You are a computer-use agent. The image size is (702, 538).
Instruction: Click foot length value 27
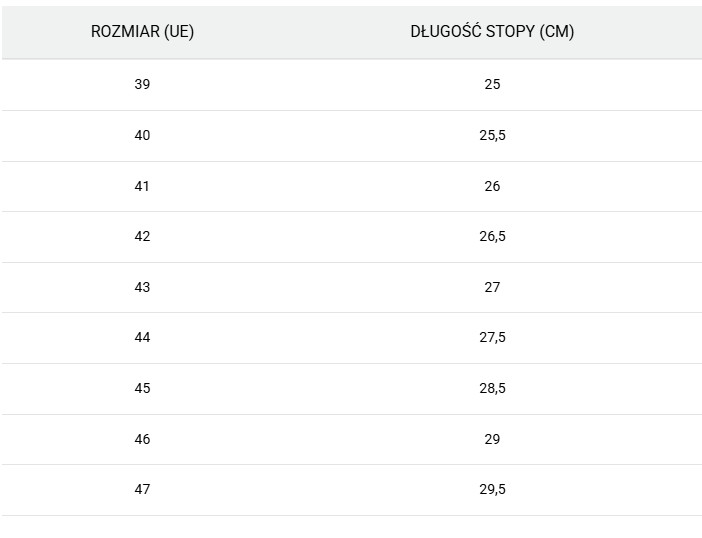(x=492, y=287)
